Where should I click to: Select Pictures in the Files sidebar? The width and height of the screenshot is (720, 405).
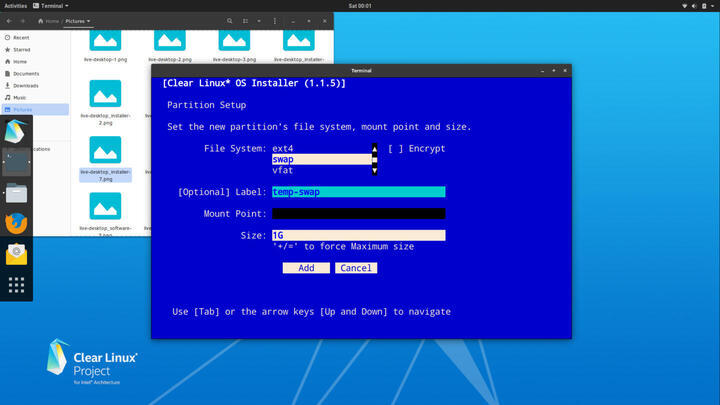(35, 110)
